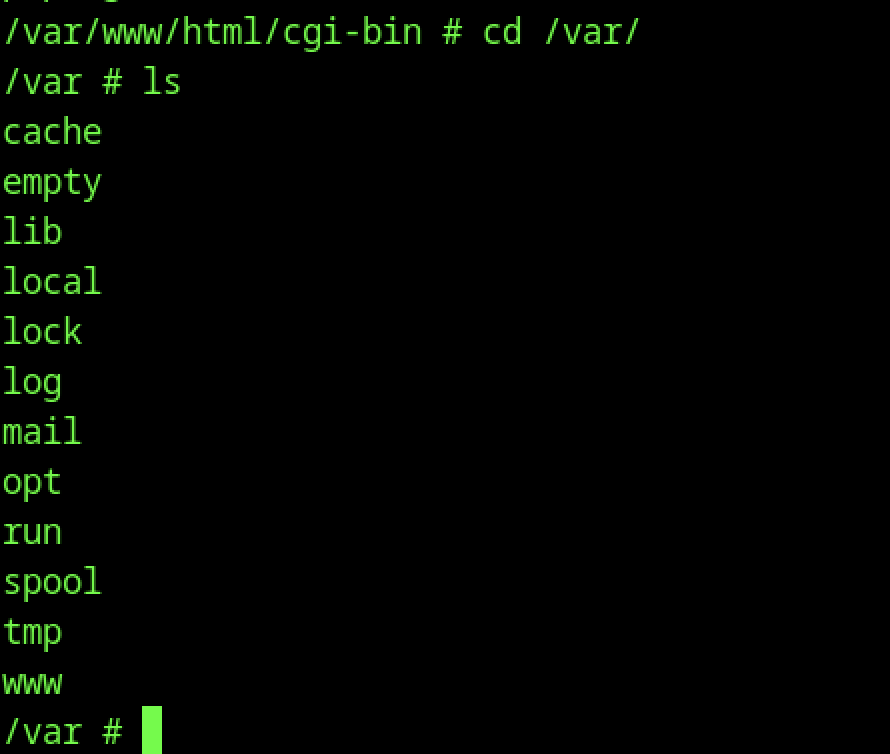Select the 'log' directory name
Screen dimensions: 890x754
pyautogui.click(x=32, y=383)
